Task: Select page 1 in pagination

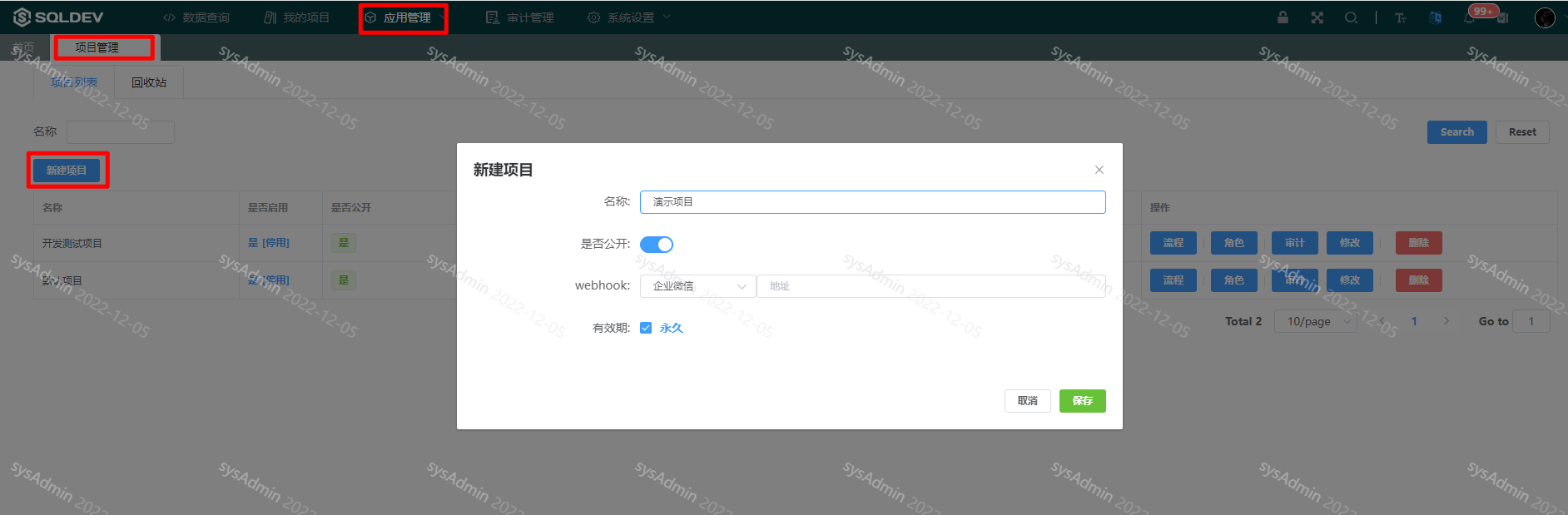Action: point(1414,321)
